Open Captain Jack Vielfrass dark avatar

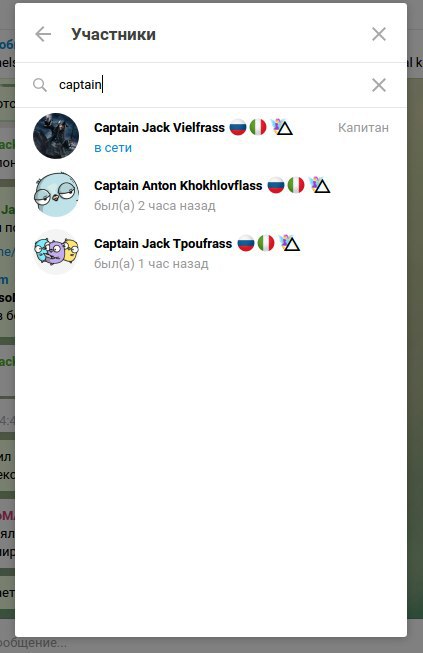[x=56, y=136]
